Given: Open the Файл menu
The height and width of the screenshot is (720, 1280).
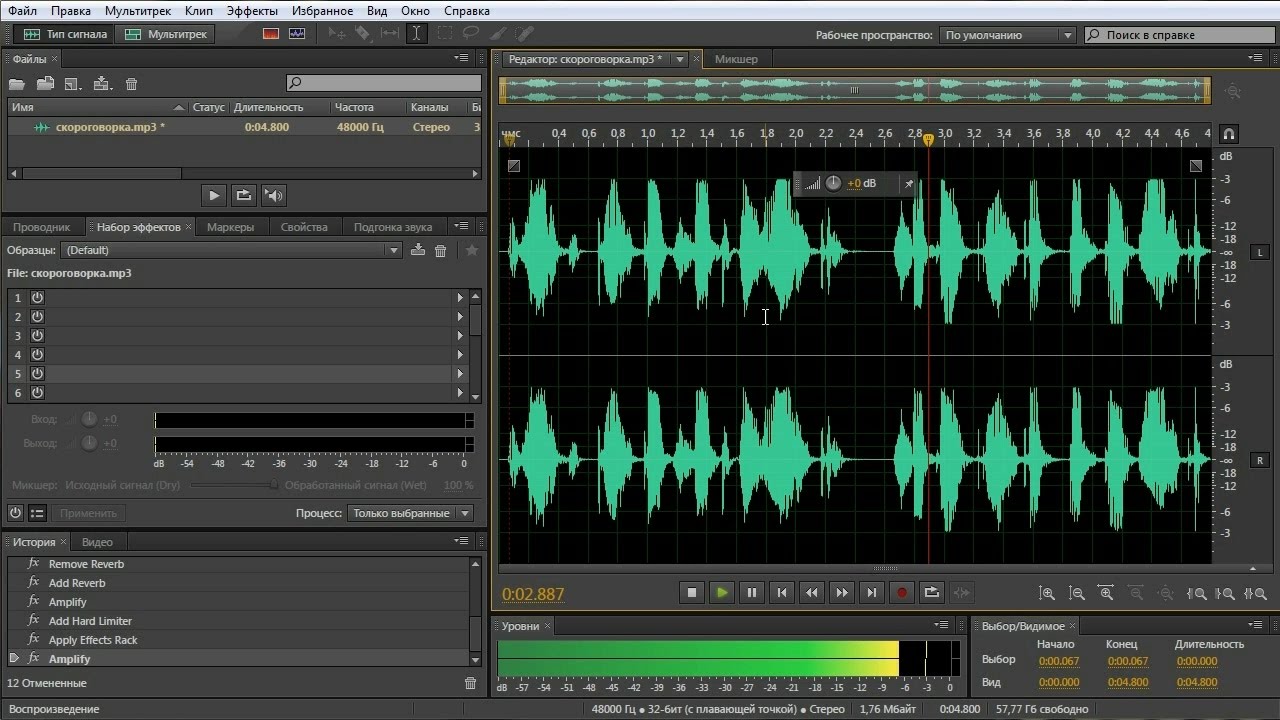Looking at the screenshot, I should 22,11.
